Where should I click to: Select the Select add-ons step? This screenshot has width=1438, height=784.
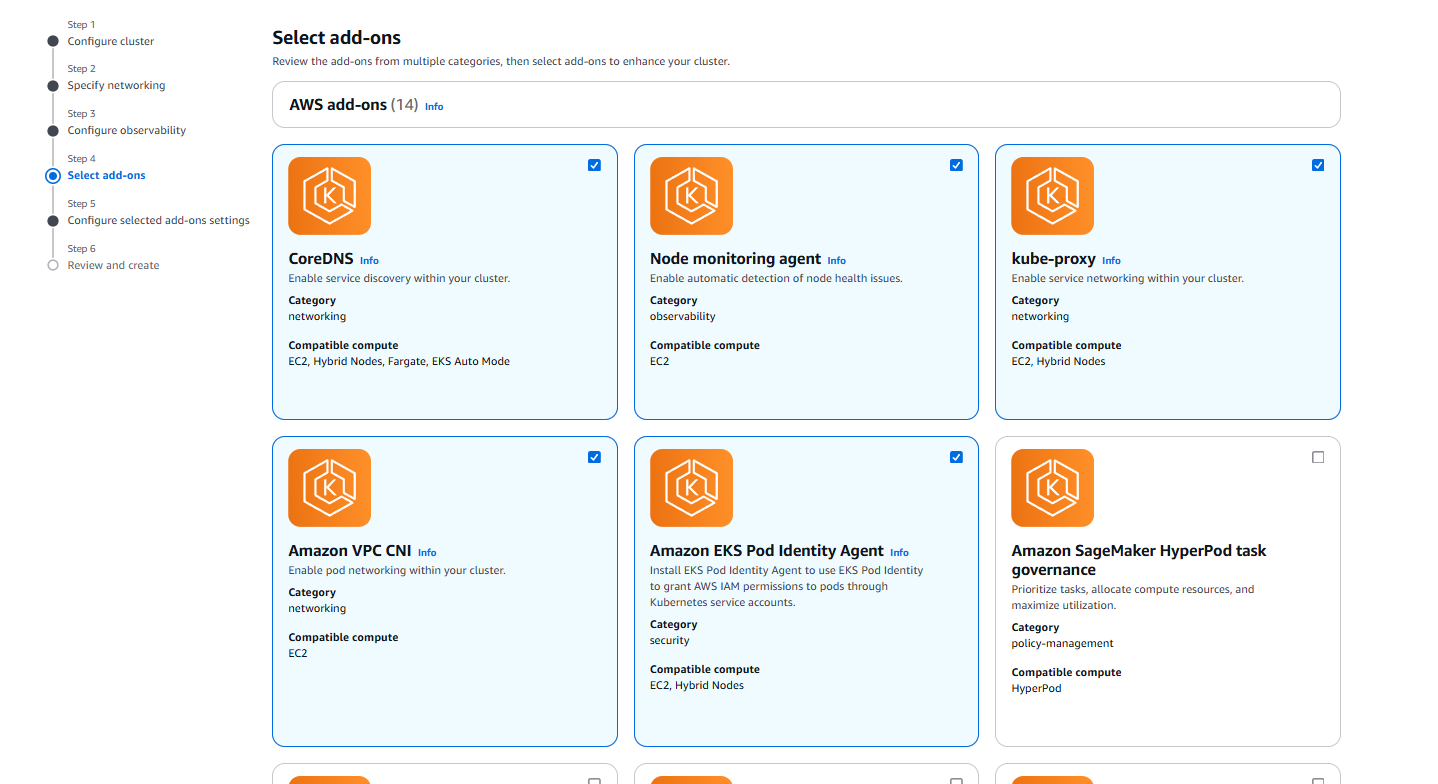coord(106,175)
